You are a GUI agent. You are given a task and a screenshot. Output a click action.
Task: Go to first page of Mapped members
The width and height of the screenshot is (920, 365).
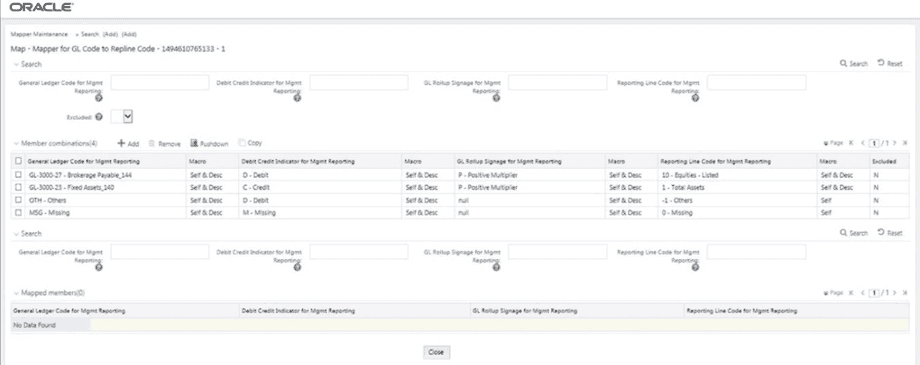pos(851,292)
